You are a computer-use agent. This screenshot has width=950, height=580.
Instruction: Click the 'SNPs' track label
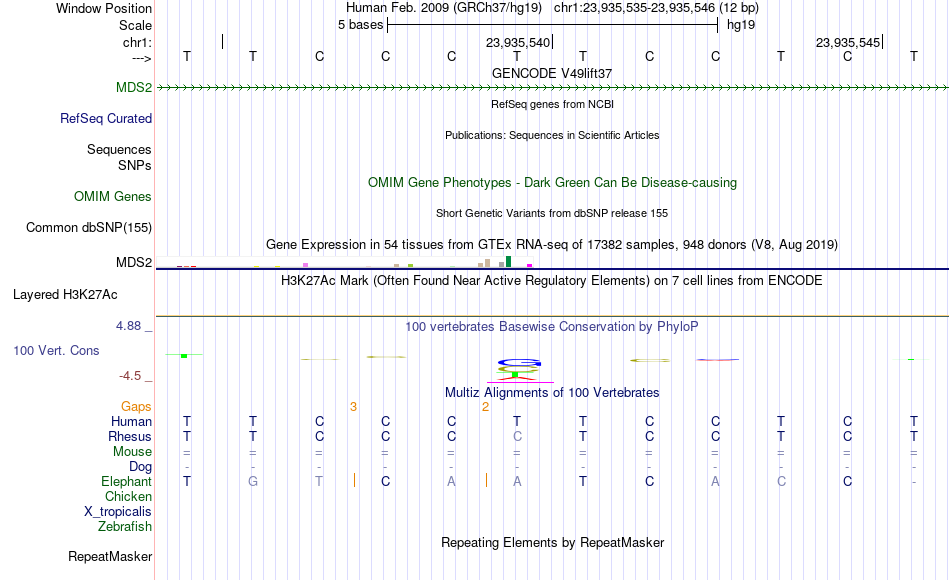click(135, 165)
